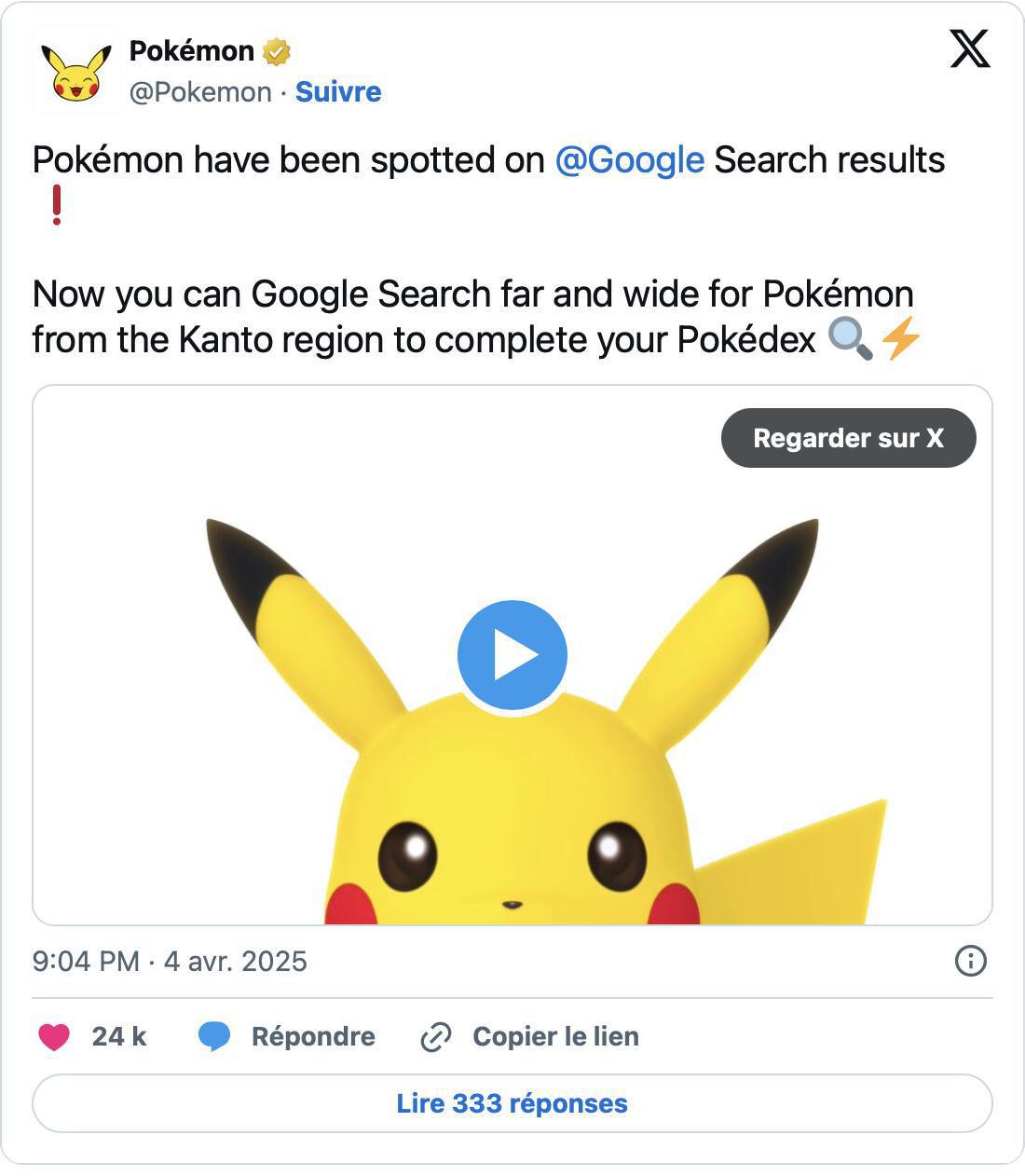Click the Regarder sur X button
This screenshot has width=1025, height=1176.
tap(849, 438)
